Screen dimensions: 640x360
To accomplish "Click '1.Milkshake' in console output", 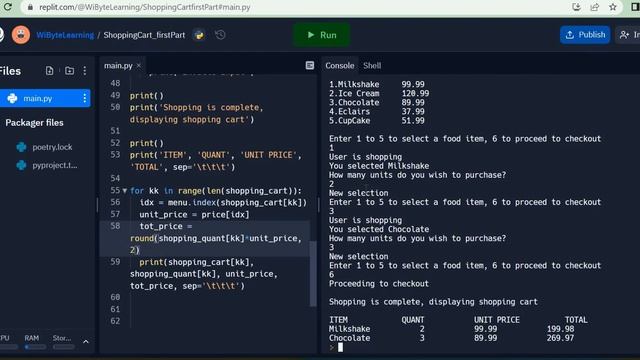I will tap(354, 84).
